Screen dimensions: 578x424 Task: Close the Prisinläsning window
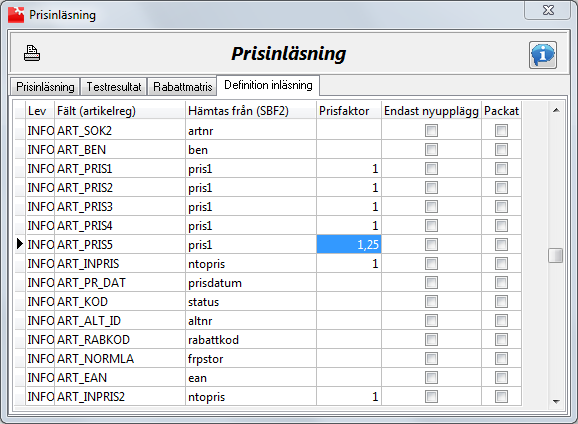(x=548, y=10)
